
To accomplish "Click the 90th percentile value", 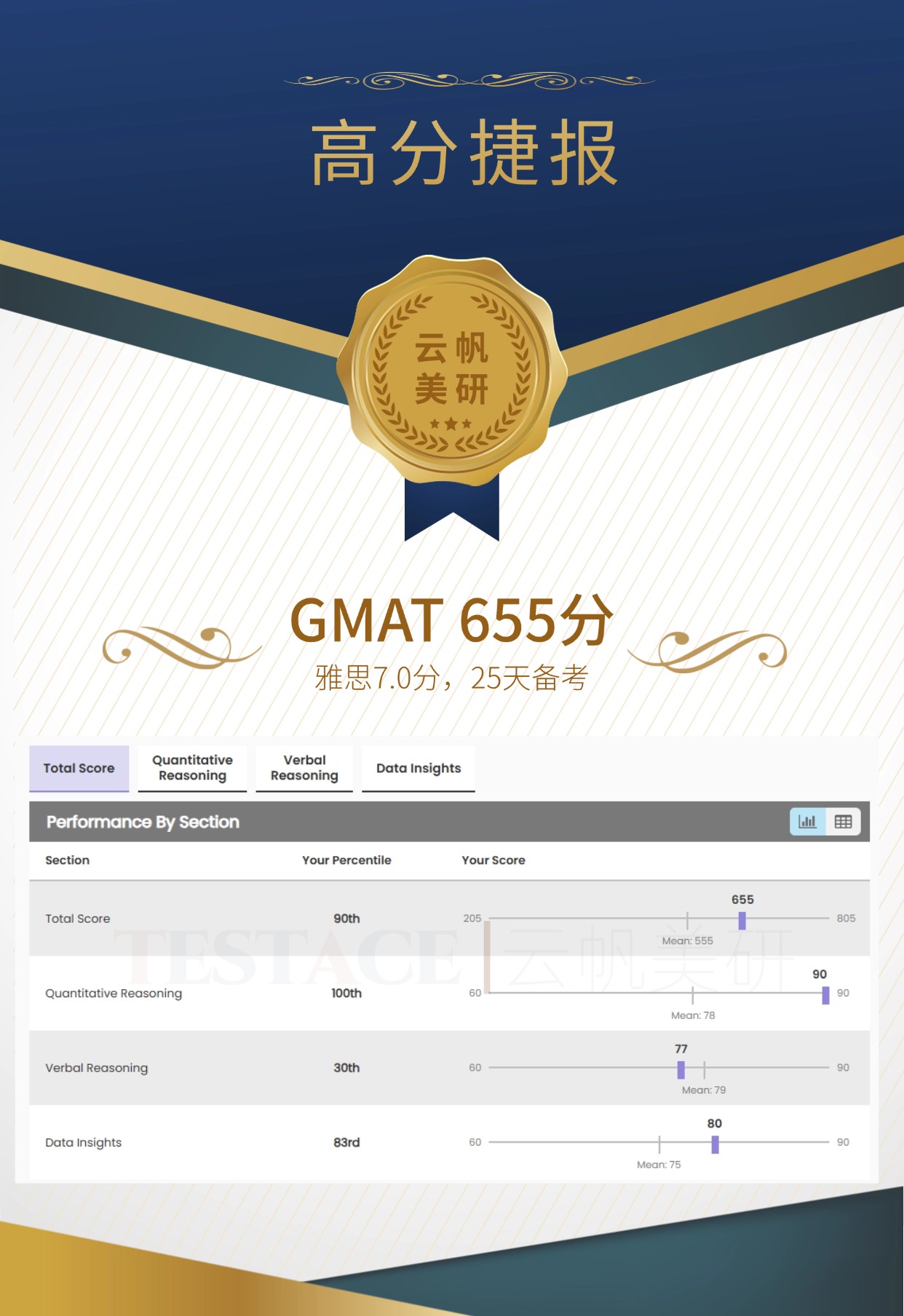I will click(x=346, y=919).
